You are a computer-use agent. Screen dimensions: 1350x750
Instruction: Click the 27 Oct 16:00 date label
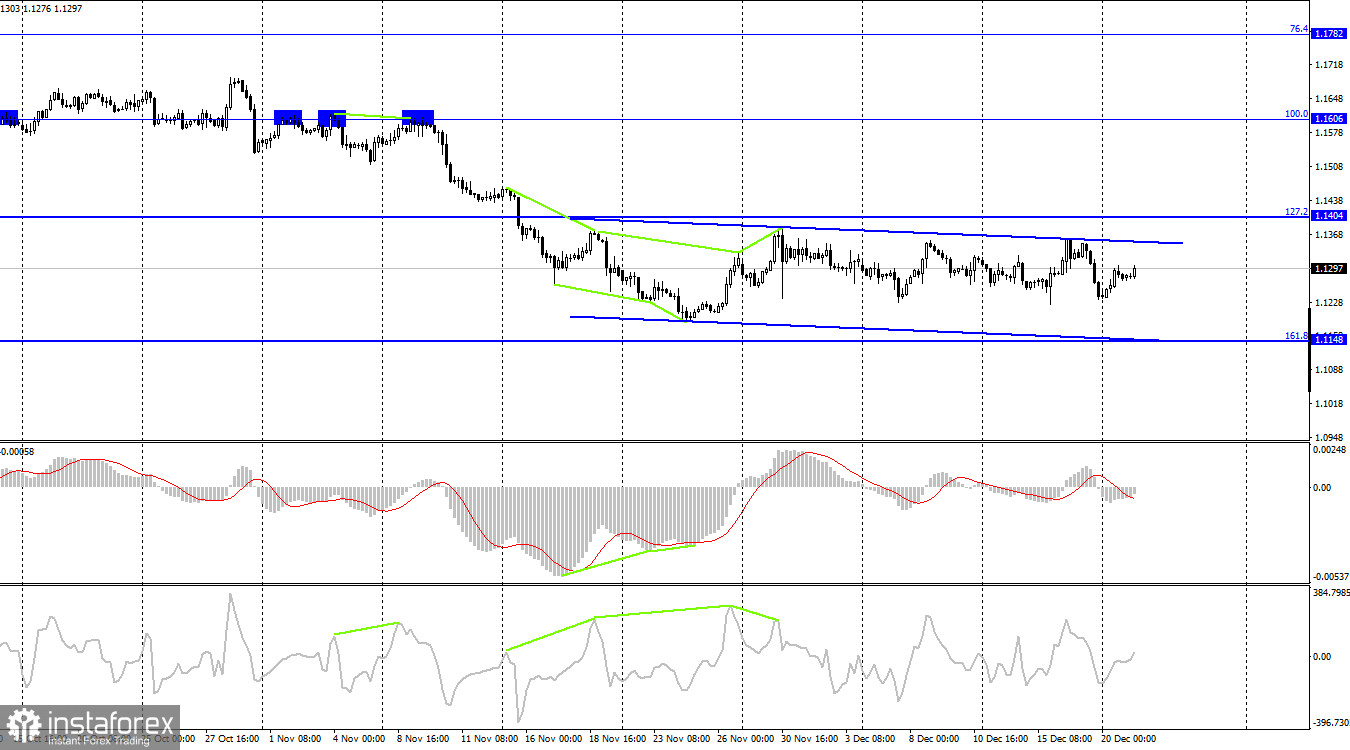tap(233, 739)
